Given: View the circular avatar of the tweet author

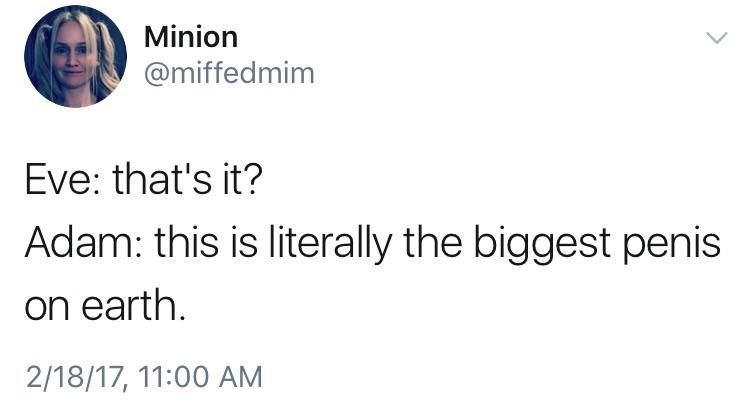Looking at the screenshot, I should pos(76,56).
